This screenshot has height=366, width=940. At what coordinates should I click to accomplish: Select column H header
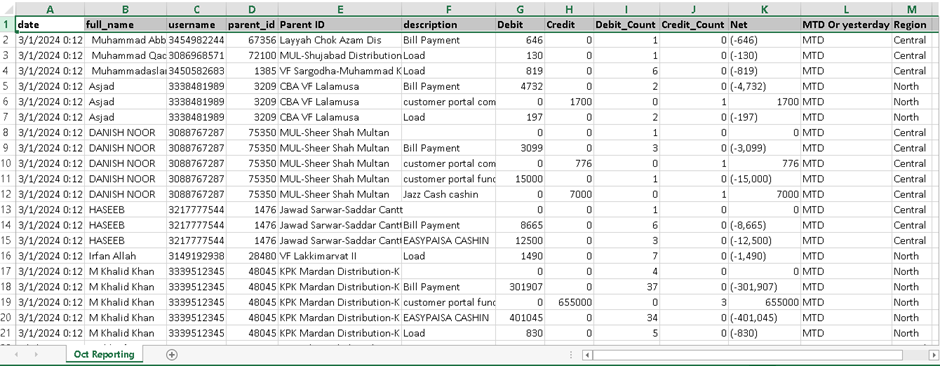pos(569,9)
